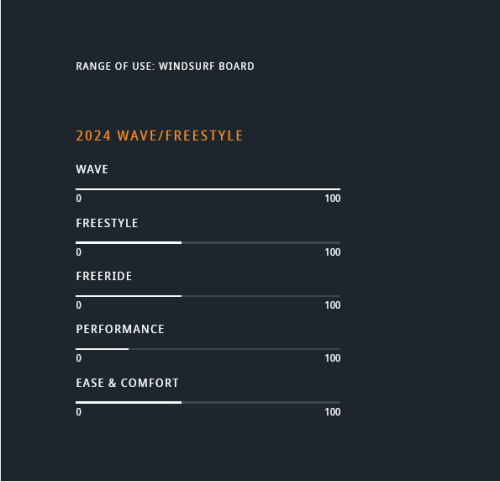Viewport: 500px width, 482px height.
Task: Click the 0 mark under Ease & Comfort bar
Action: (79, 412)
